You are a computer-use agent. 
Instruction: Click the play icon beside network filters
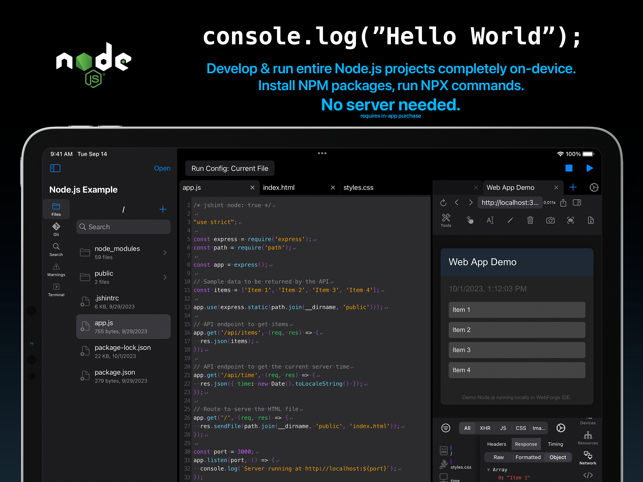pyautogui.click(x=561, y=428)
